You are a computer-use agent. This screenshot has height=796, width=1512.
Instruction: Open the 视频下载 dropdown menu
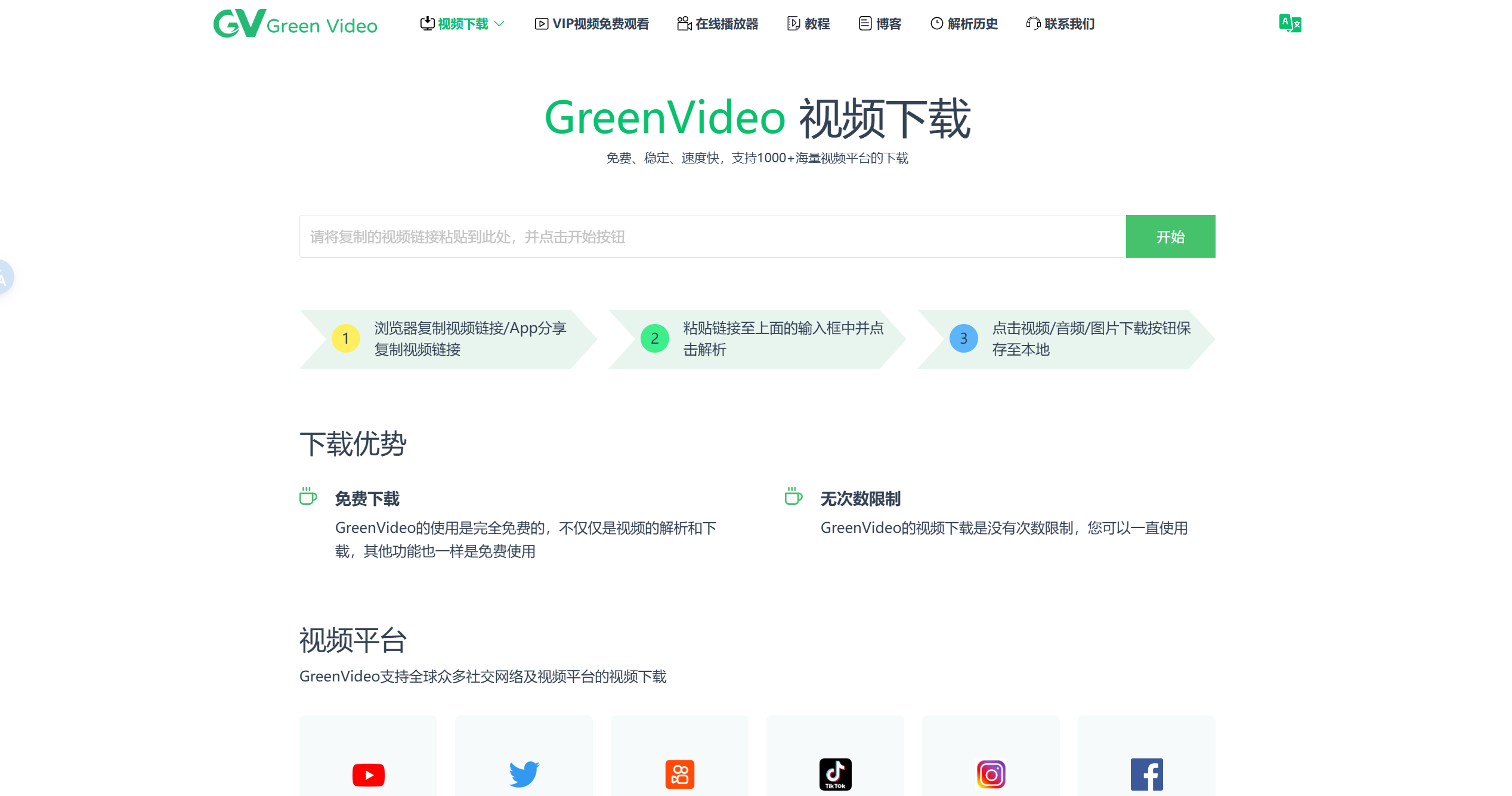tap(462, 24)
